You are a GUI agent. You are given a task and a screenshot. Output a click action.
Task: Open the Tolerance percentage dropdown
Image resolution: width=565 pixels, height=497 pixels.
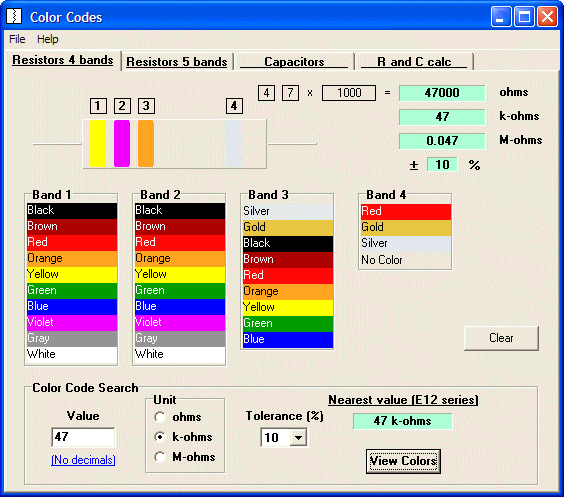coord(298,438)
